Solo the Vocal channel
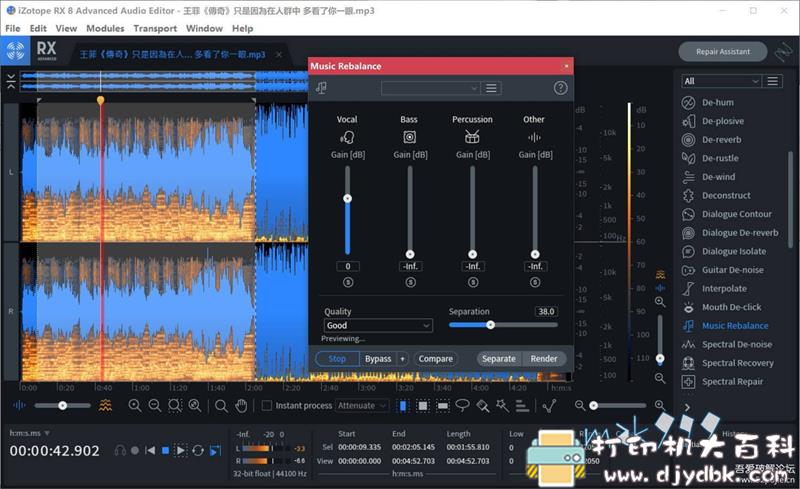This screenshot has width=800, height=489. (348, 282)
